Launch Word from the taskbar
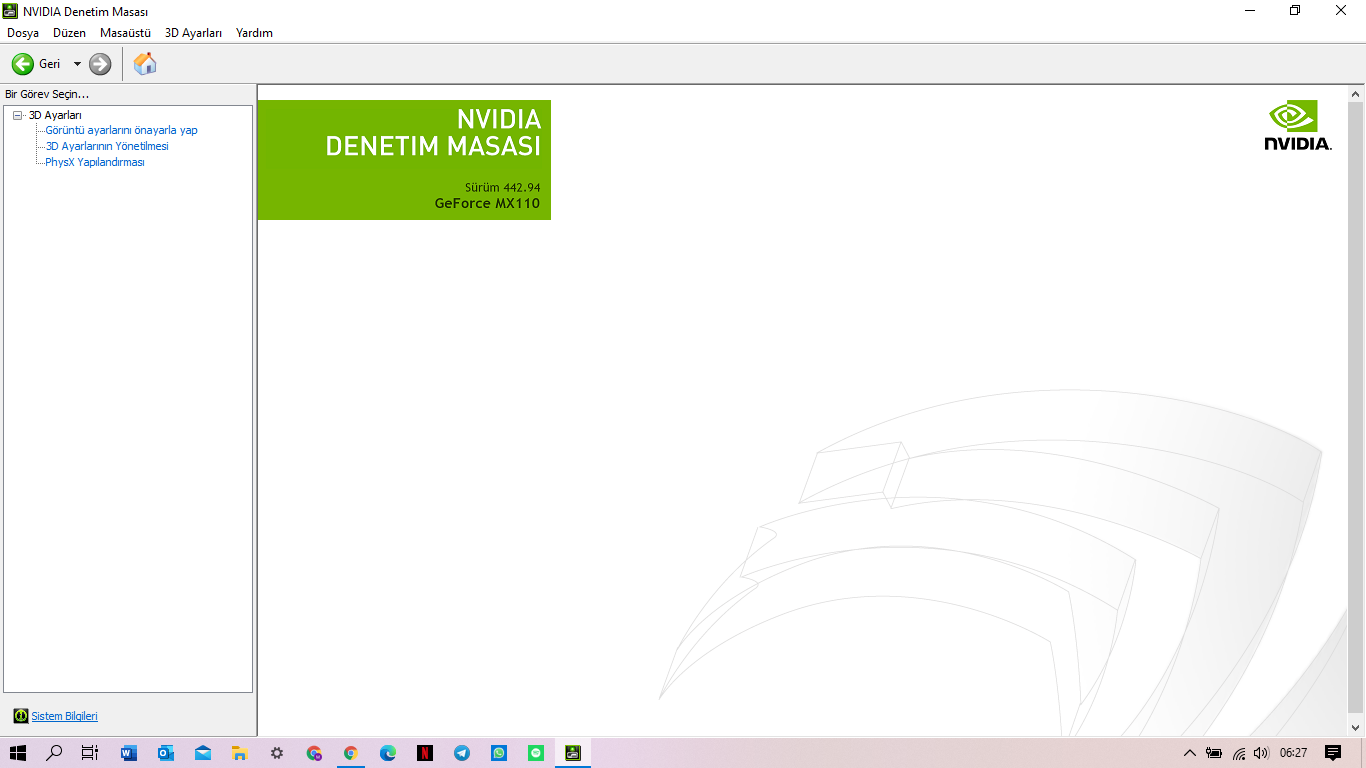Viewport: 1366px width, 768px height. click(129, 753)
